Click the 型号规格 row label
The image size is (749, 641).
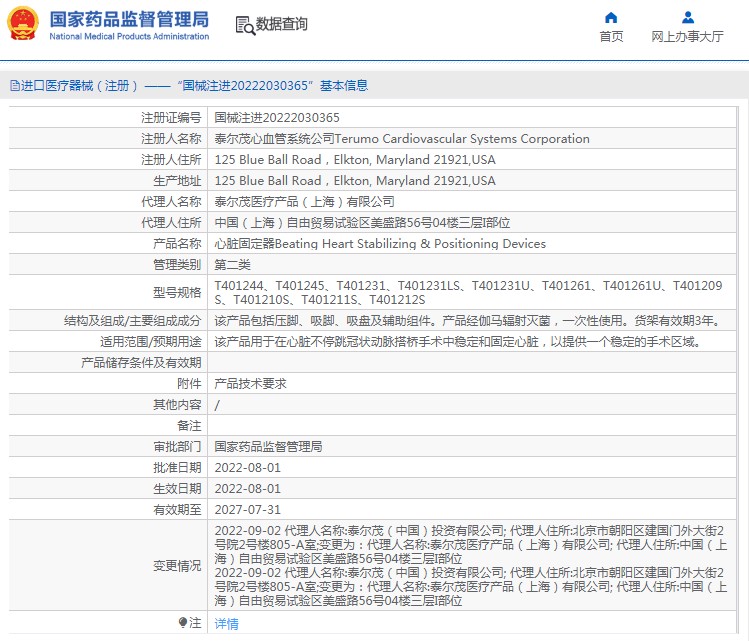point(177,292)
